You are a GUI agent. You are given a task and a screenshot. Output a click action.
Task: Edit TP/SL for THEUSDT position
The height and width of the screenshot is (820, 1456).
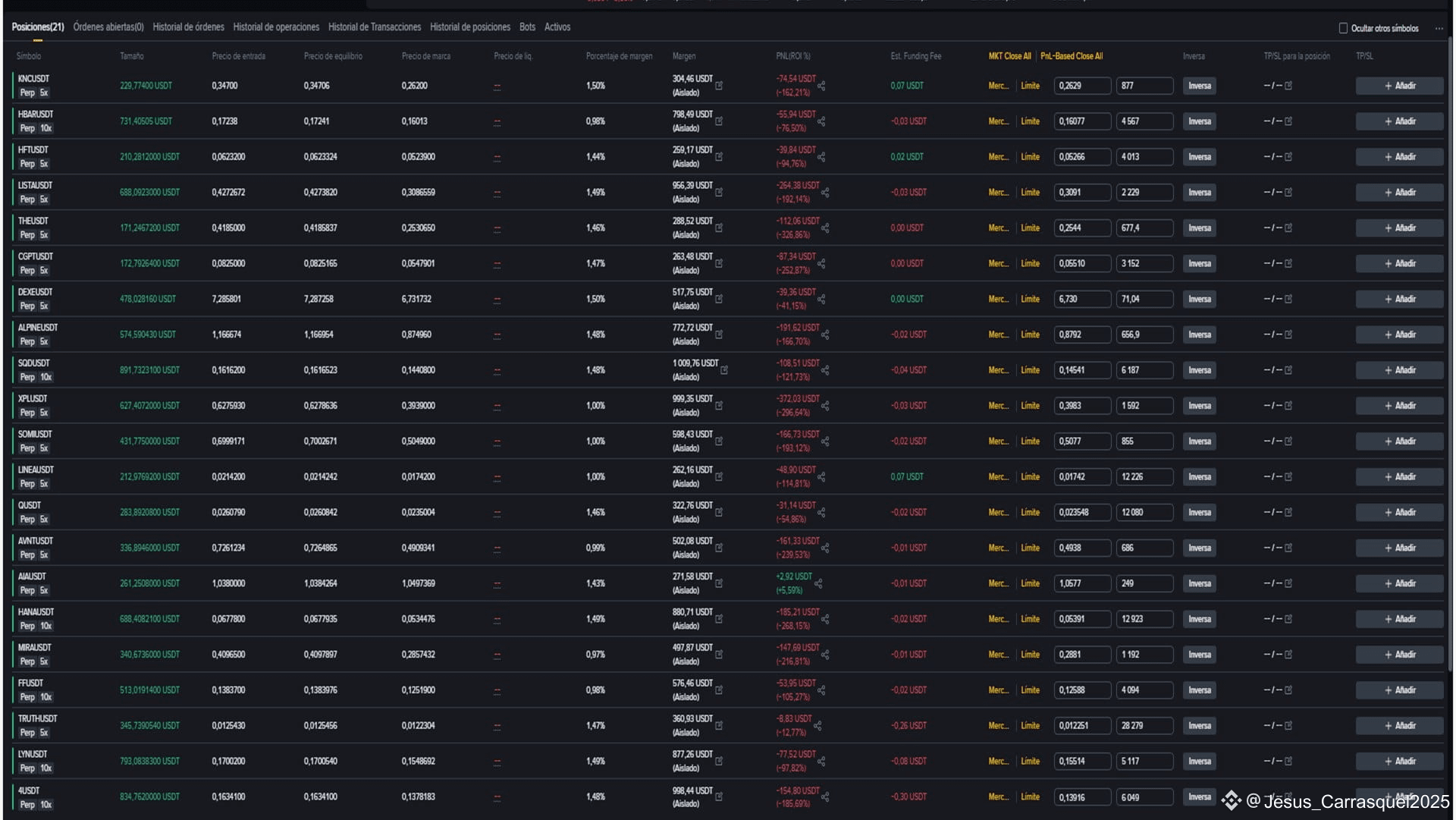click(x=1288, y=228)
